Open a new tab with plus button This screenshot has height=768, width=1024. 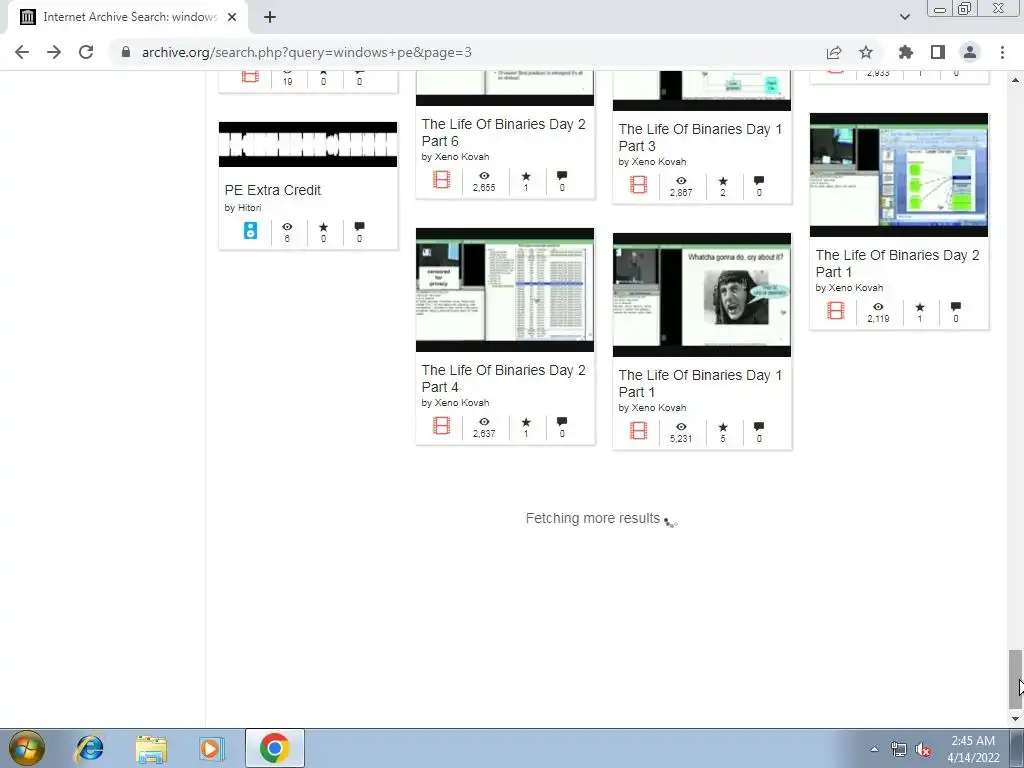270,17
